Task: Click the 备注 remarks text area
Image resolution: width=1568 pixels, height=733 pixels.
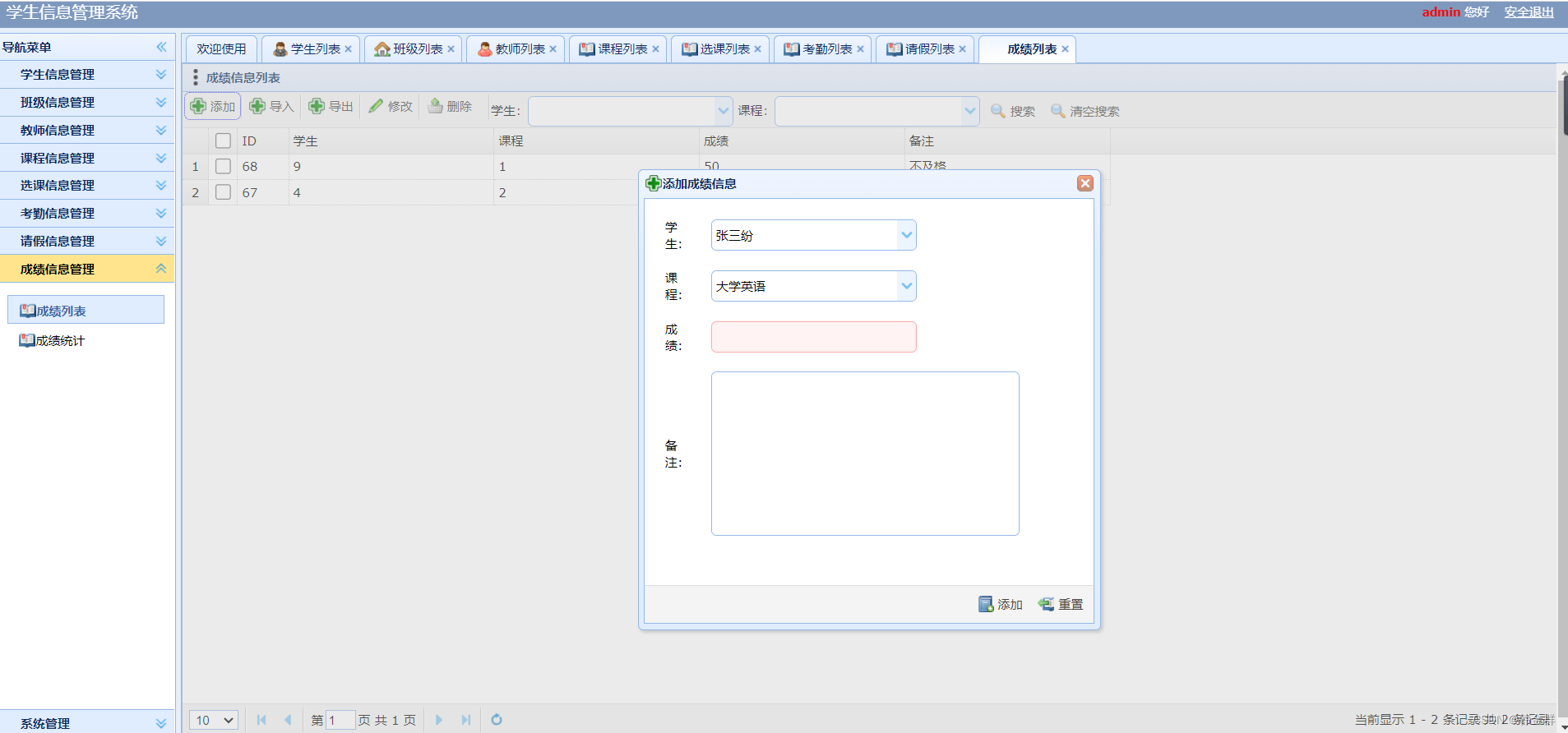Action: pos(865,454)
